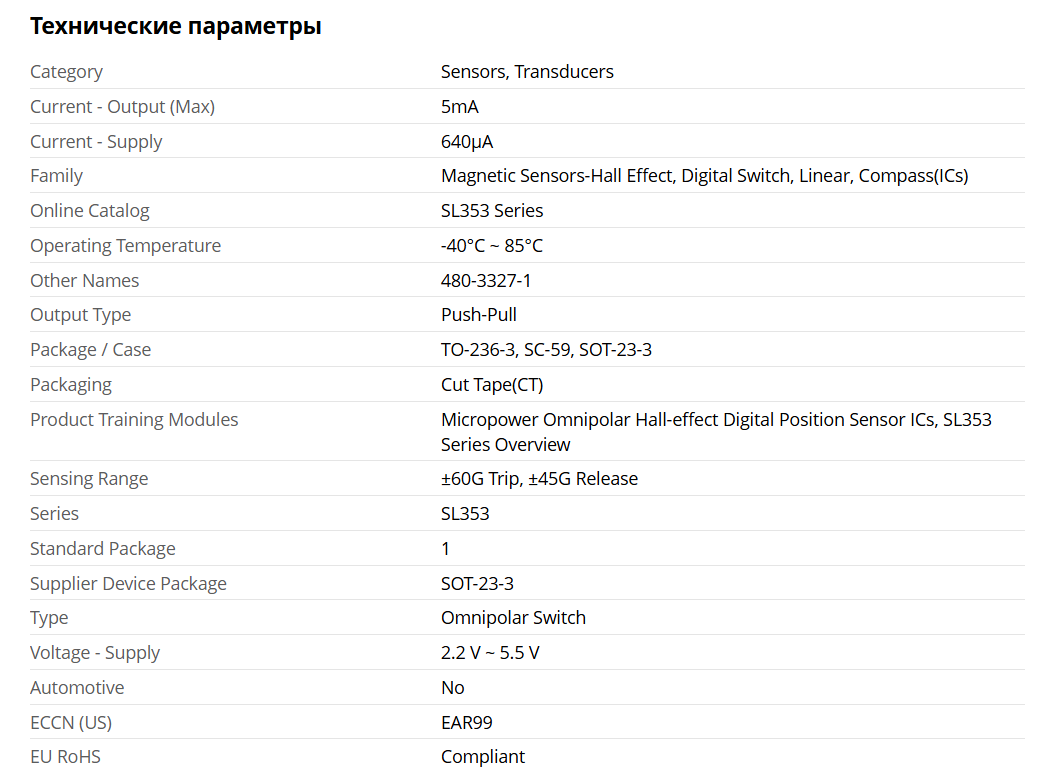Click the "Omnipolar Switch" type value
Screen dimensions: 1038x773
[x=513, y=618]
